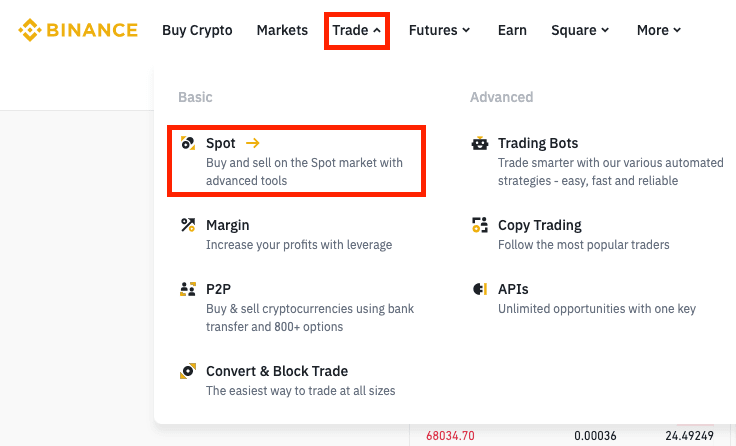Click the orange arrow next to Spot
This screenshot has width=736, height=446.
252,144
